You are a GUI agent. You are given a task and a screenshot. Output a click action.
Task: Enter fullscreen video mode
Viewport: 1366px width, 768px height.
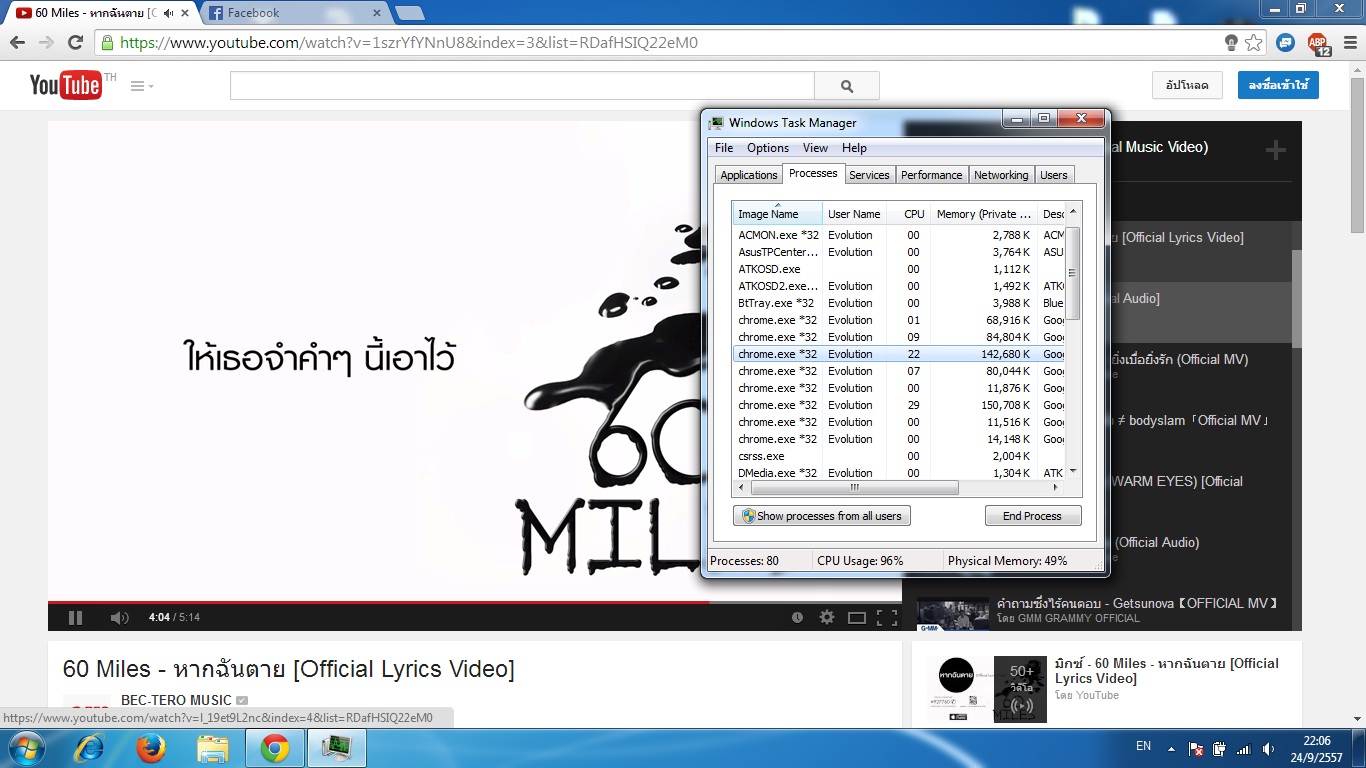pos(887,617)
